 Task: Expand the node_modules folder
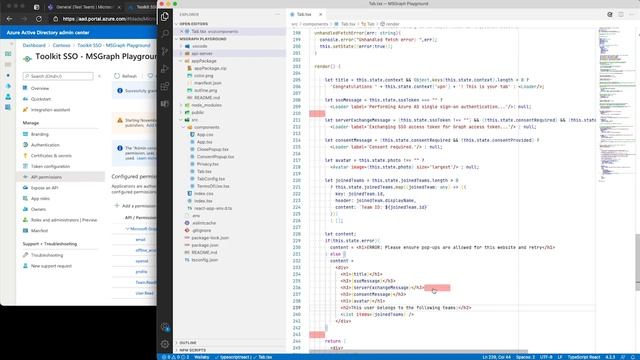click(181, 105)
